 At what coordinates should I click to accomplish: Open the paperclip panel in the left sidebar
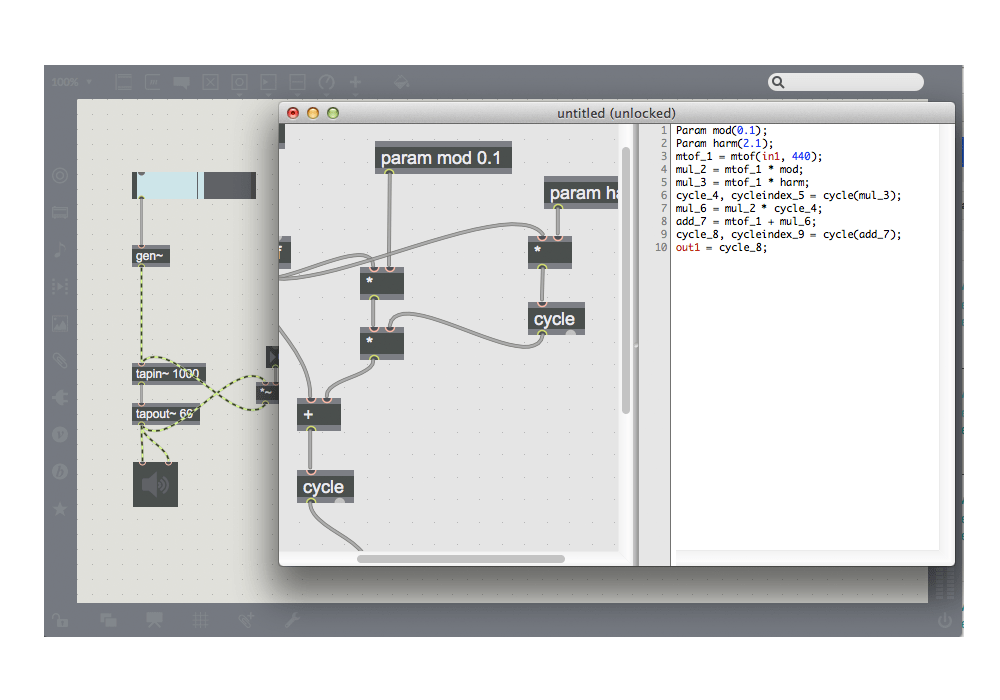[x=60, y=360]
